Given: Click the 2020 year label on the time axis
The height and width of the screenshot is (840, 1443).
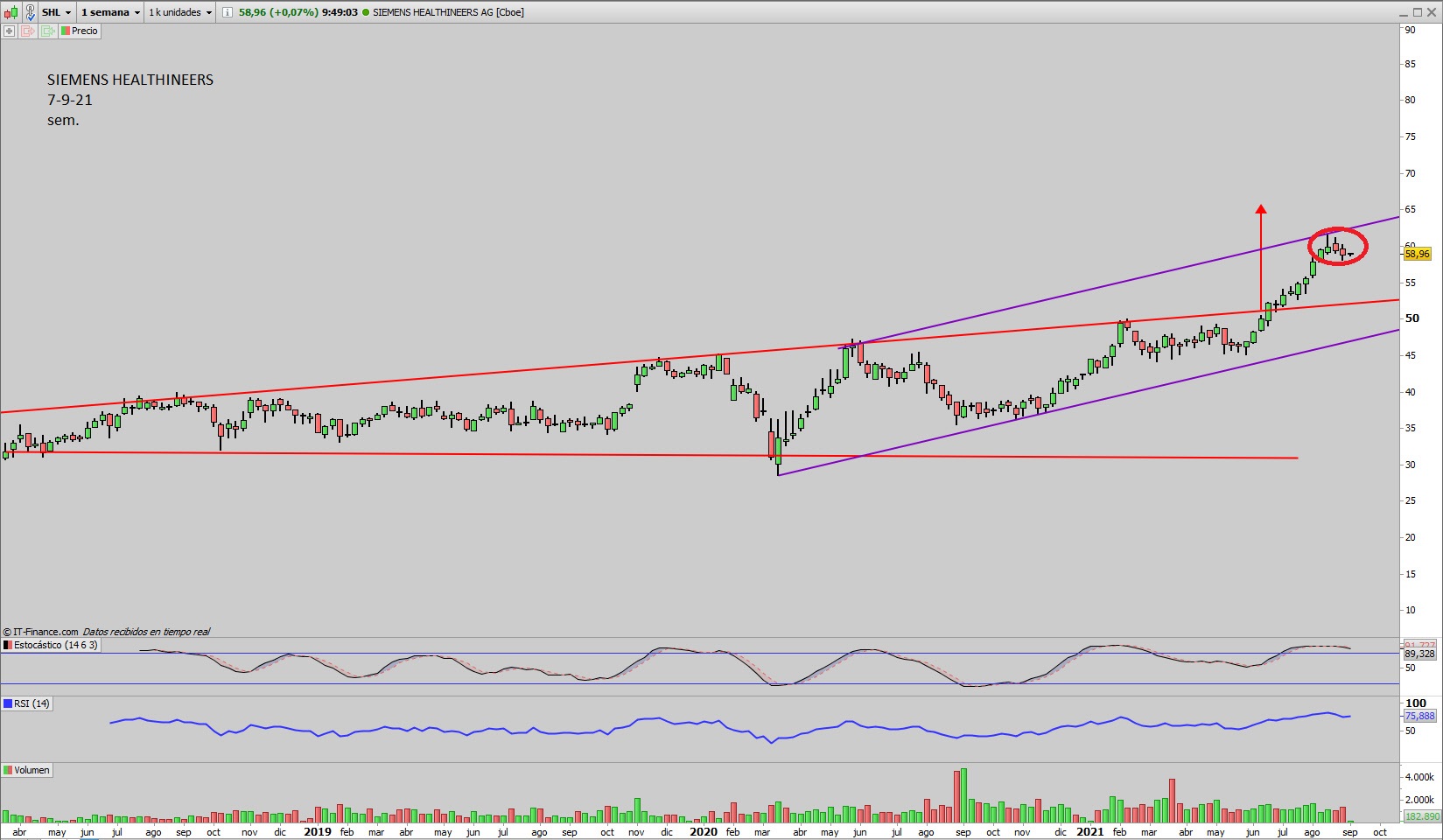Looking at the screenshot, I should [703, 832].
